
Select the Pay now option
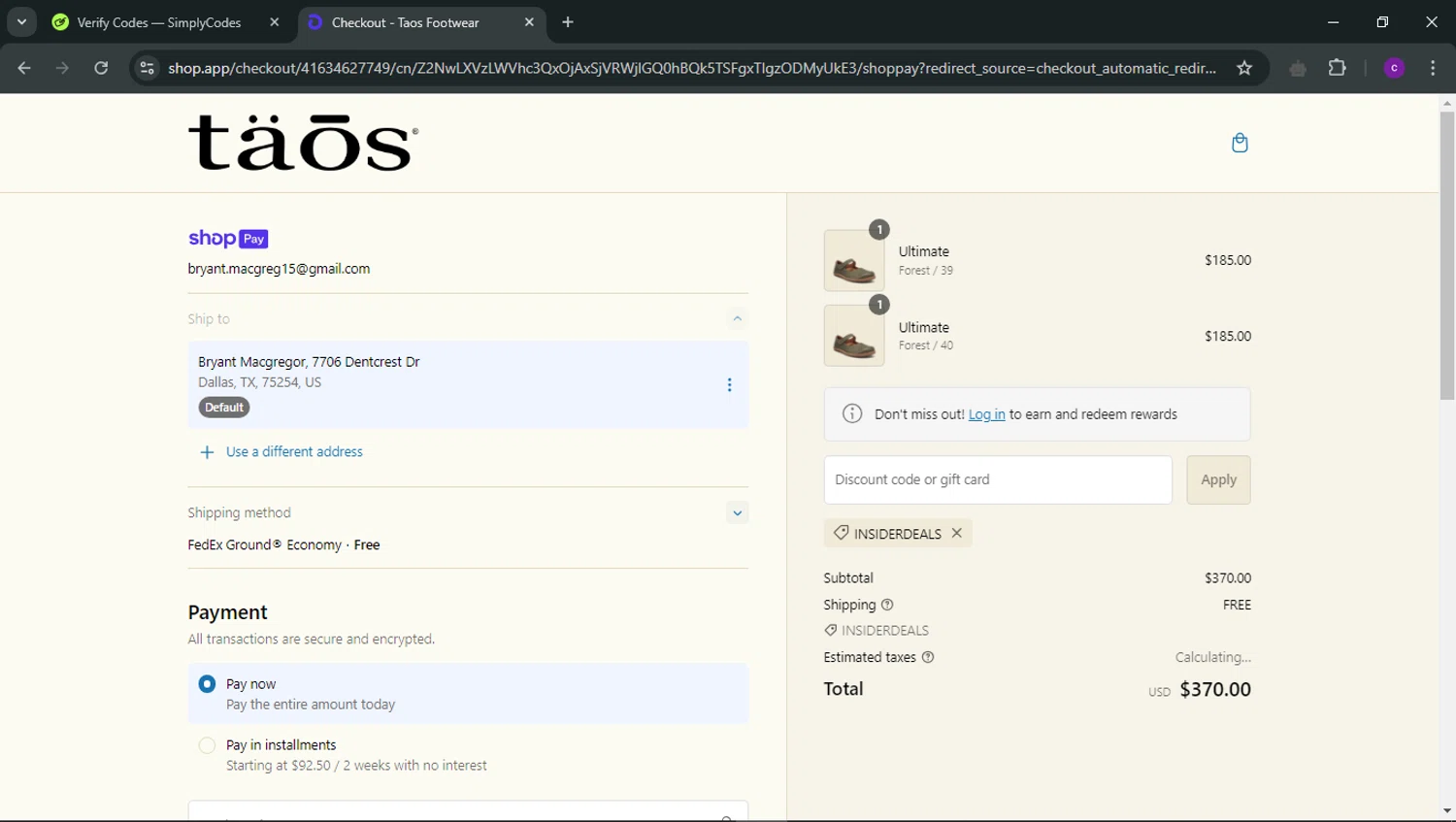pyautogui.click(x=207, y=684)
